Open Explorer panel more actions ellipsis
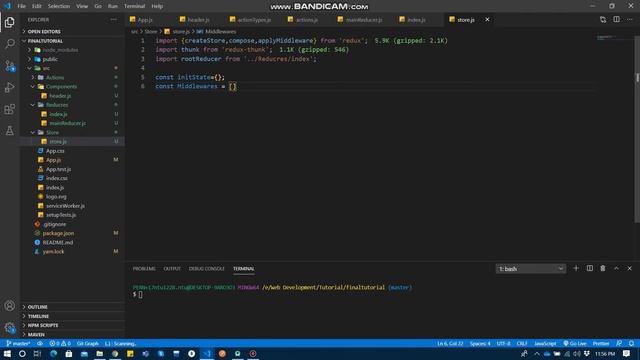The width and height of the screenshot is (640, 360). pos(113,20)
